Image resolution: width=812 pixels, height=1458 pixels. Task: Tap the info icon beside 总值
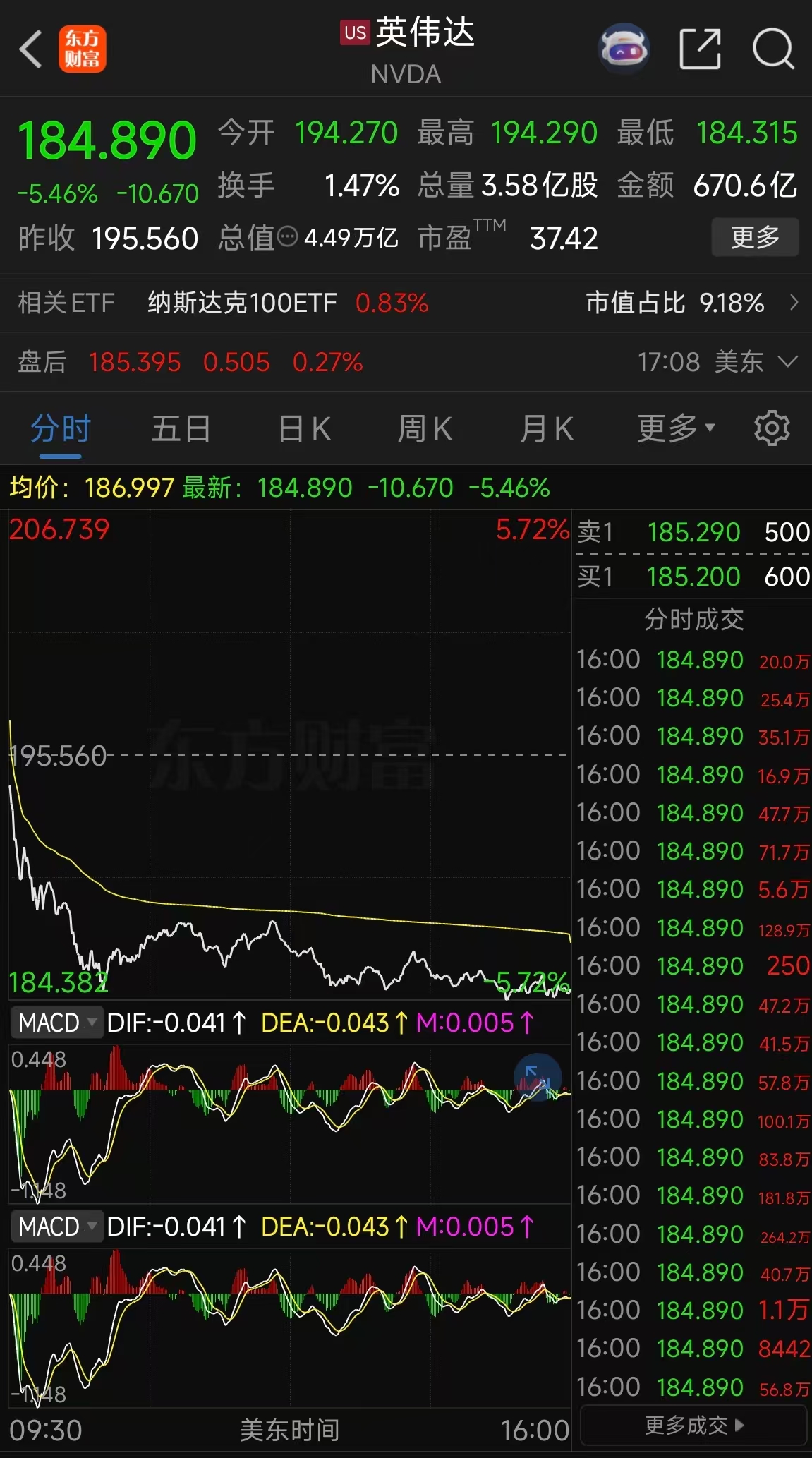click(287, 238)
